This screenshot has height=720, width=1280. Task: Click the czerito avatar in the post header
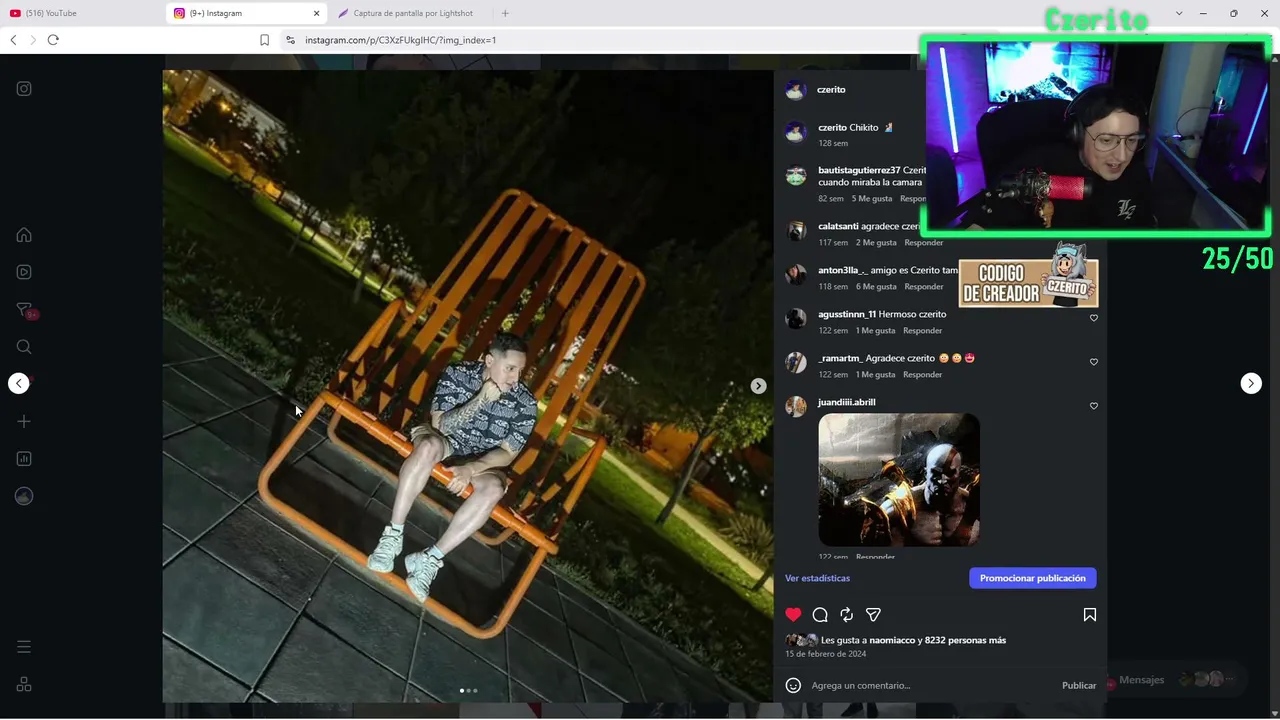point(796,90)
